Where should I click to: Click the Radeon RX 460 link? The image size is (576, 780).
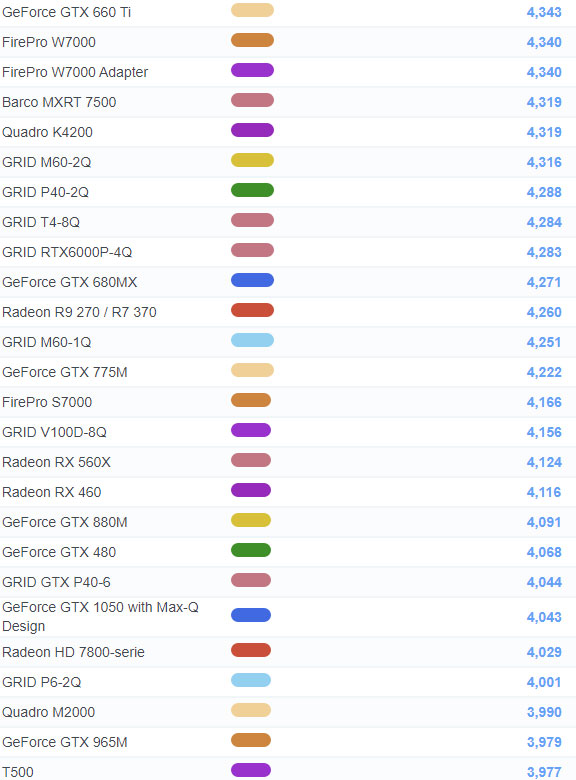tap(51, 492)
